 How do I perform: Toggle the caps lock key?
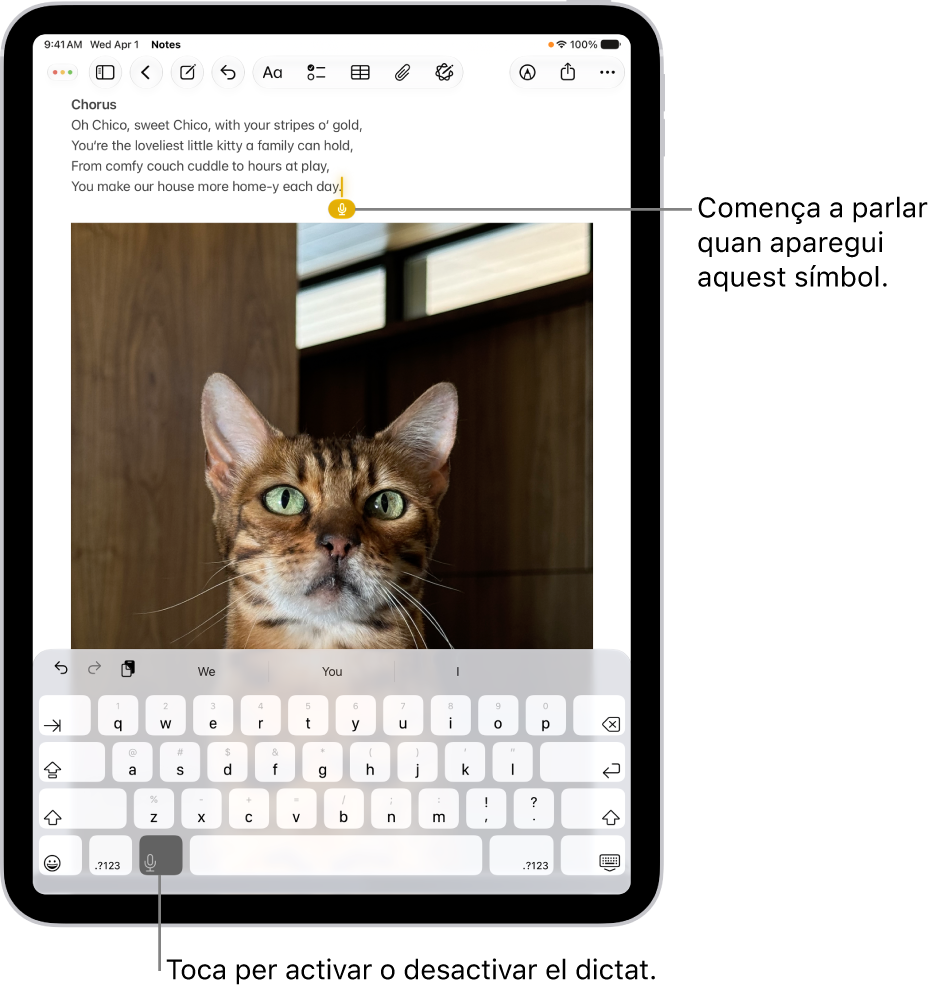[72, 762]
